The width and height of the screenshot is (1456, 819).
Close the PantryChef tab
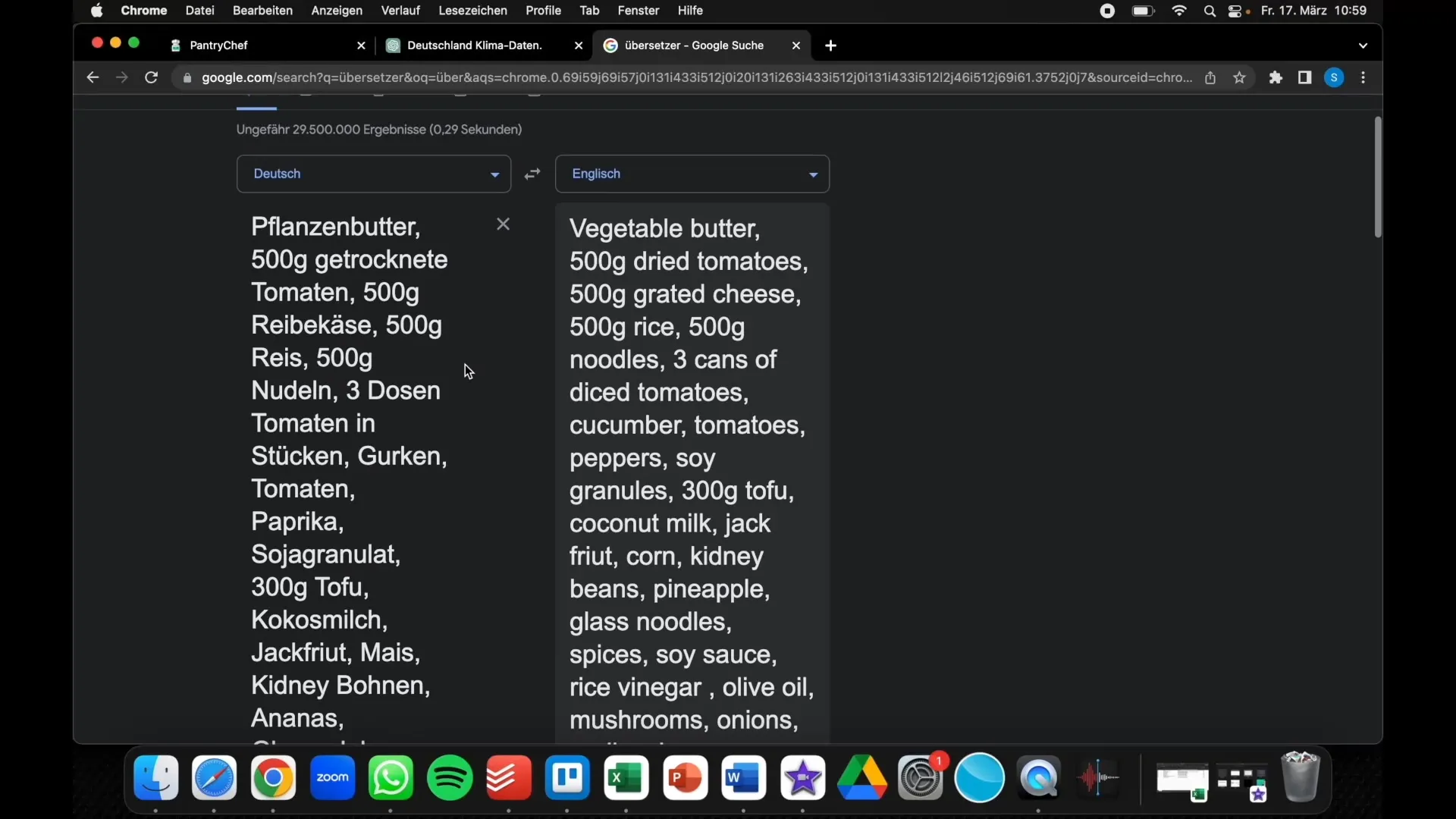(x=361, y=45)
